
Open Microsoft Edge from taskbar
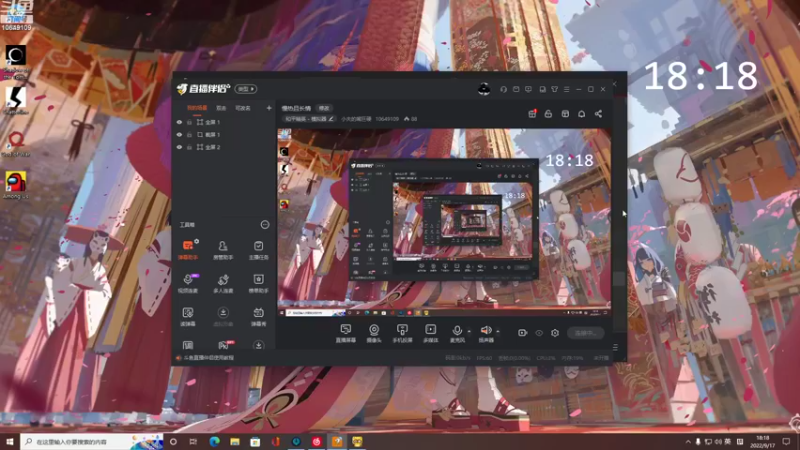click(x=214, y=441)
